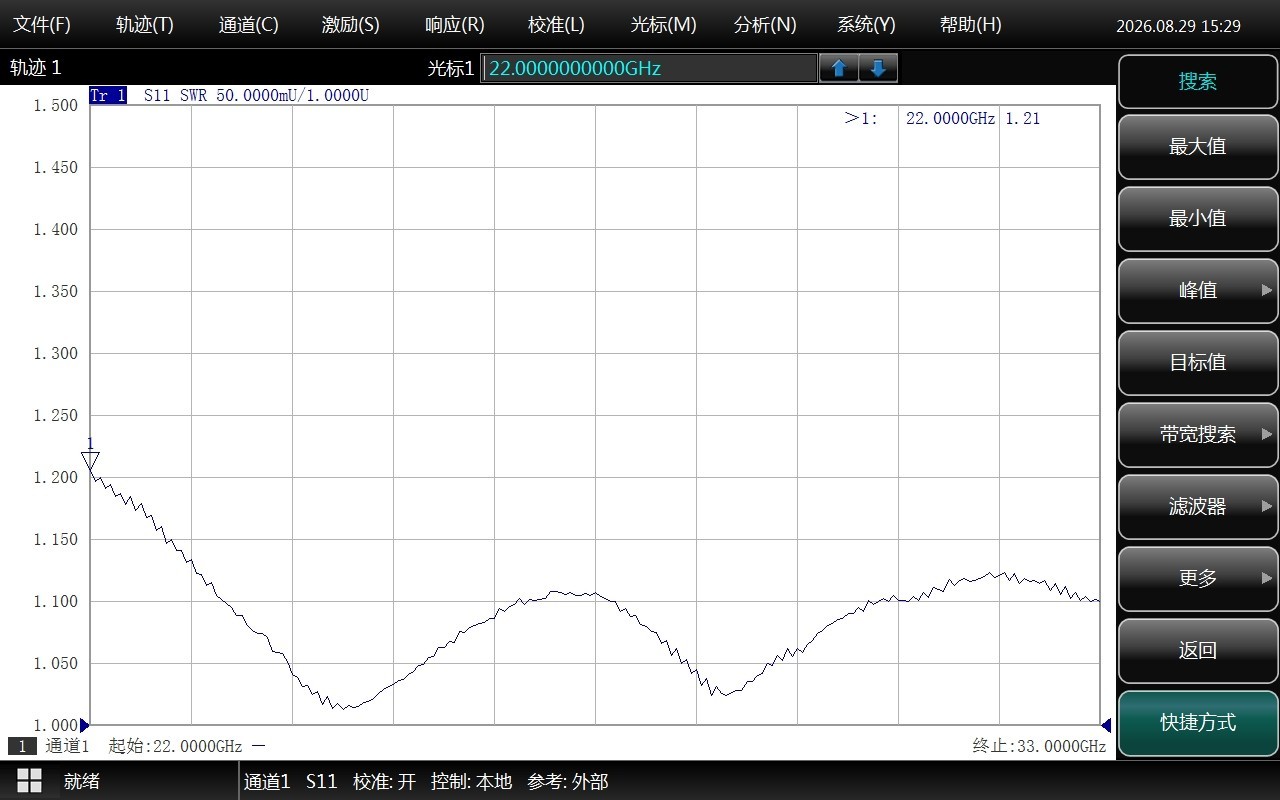The height and width of the screenshot is (800, 1280).
Task: Select the channel 1 number box
Action: (22, 746)
